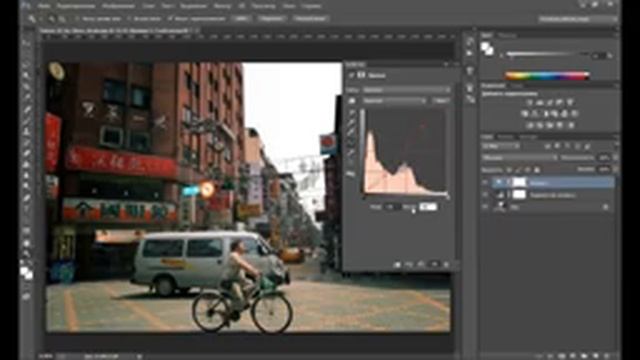
Task: Hide the selected Curves layer via its eye
Action: 485,182
